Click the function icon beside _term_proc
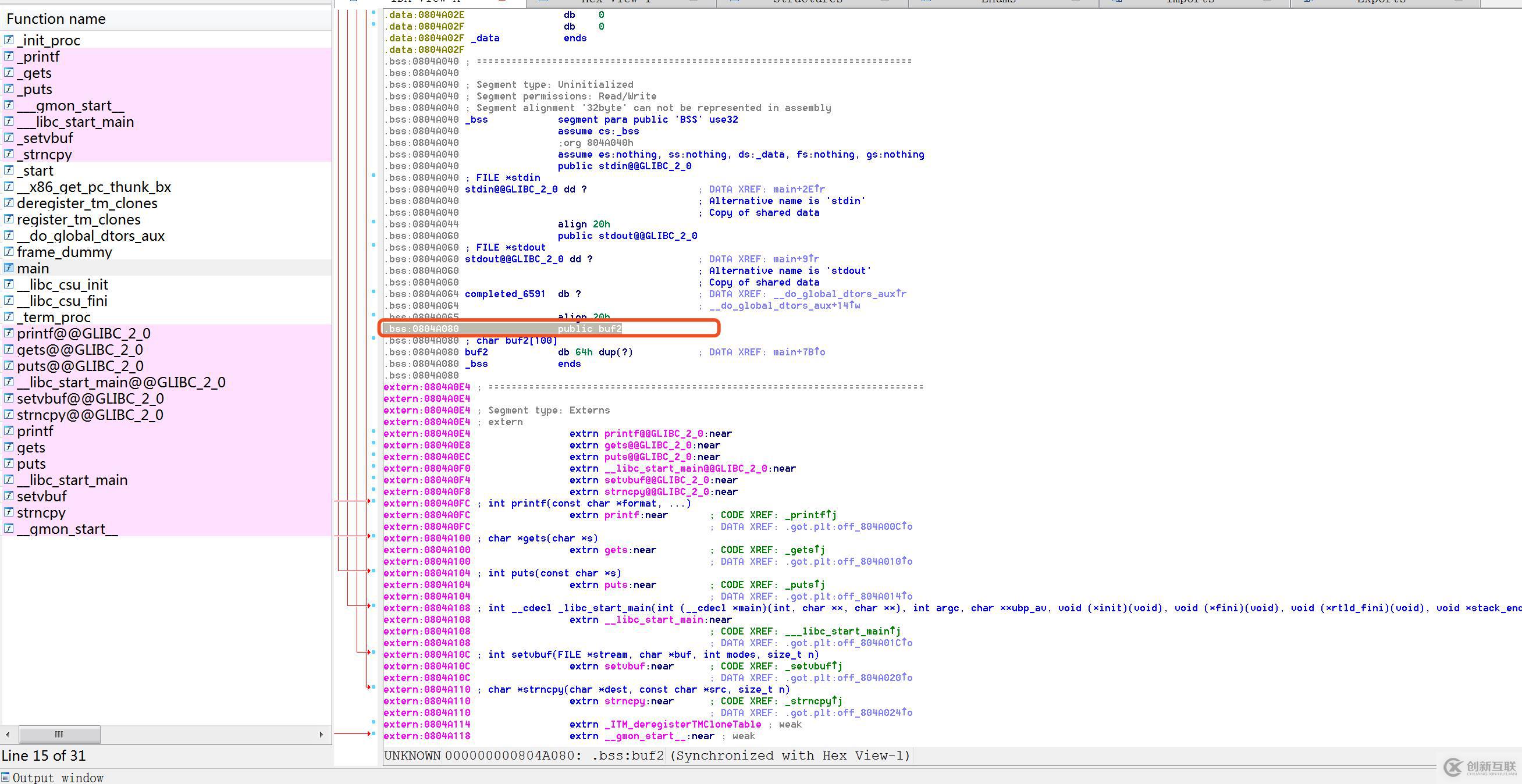Viewport: 1522px width, 784px height. pyautogui.click(x=9, y=316)
